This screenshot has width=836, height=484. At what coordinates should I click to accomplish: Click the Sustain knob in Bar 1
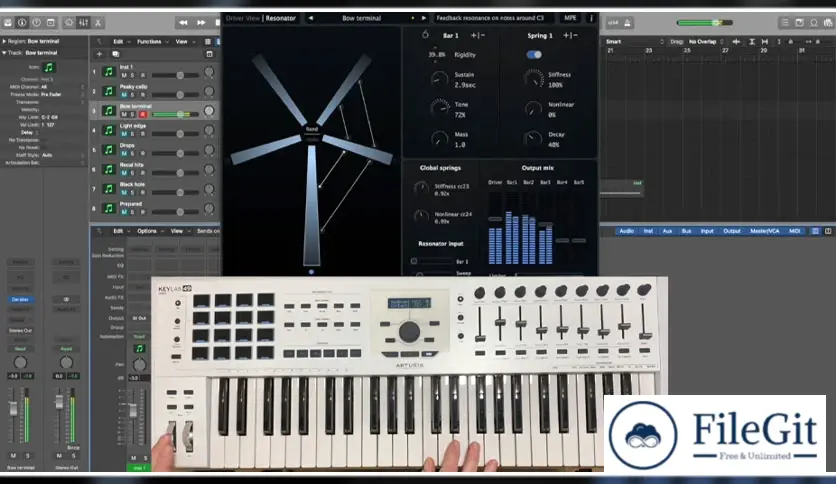coord(439,79)
